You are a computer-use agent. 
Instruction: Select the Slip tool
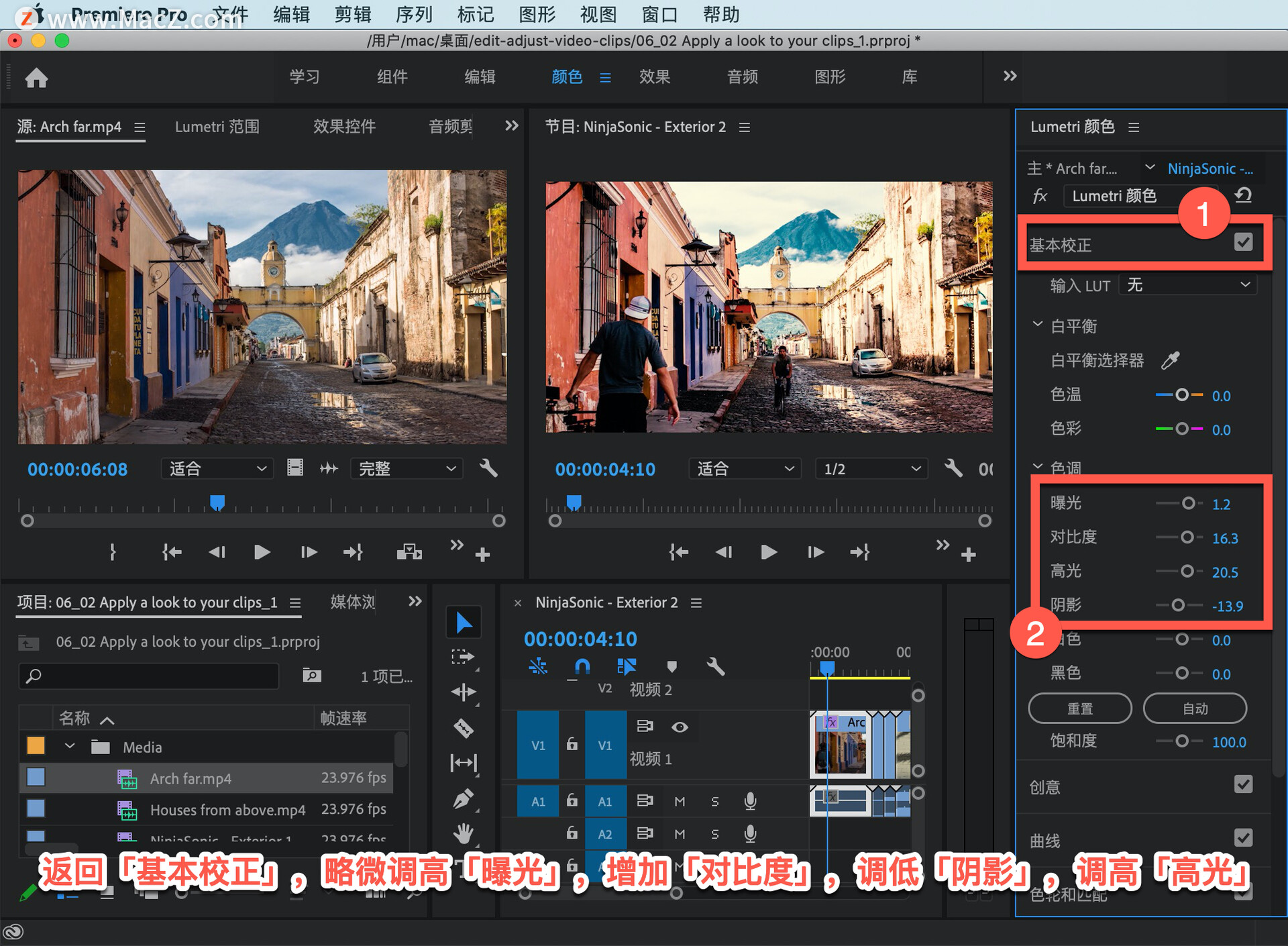464,763
